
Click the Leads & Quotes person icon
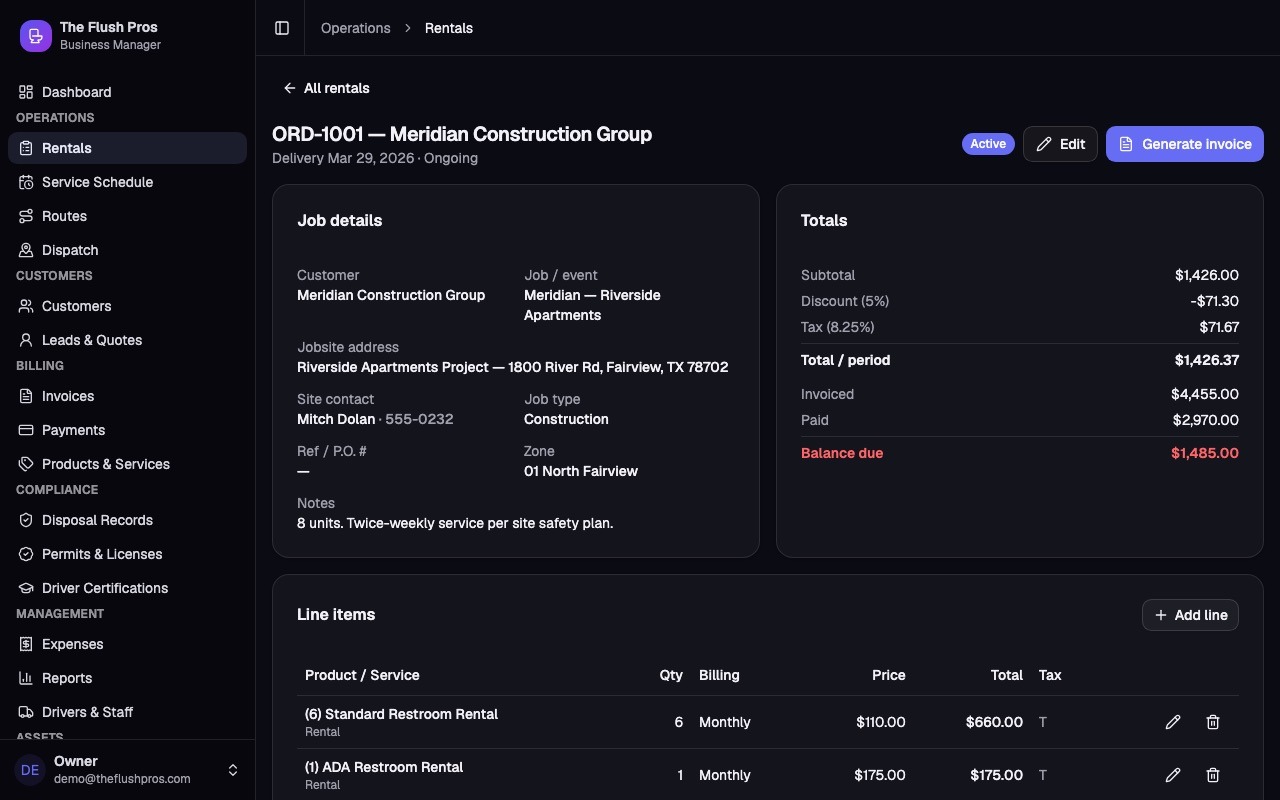pos(26,340)
